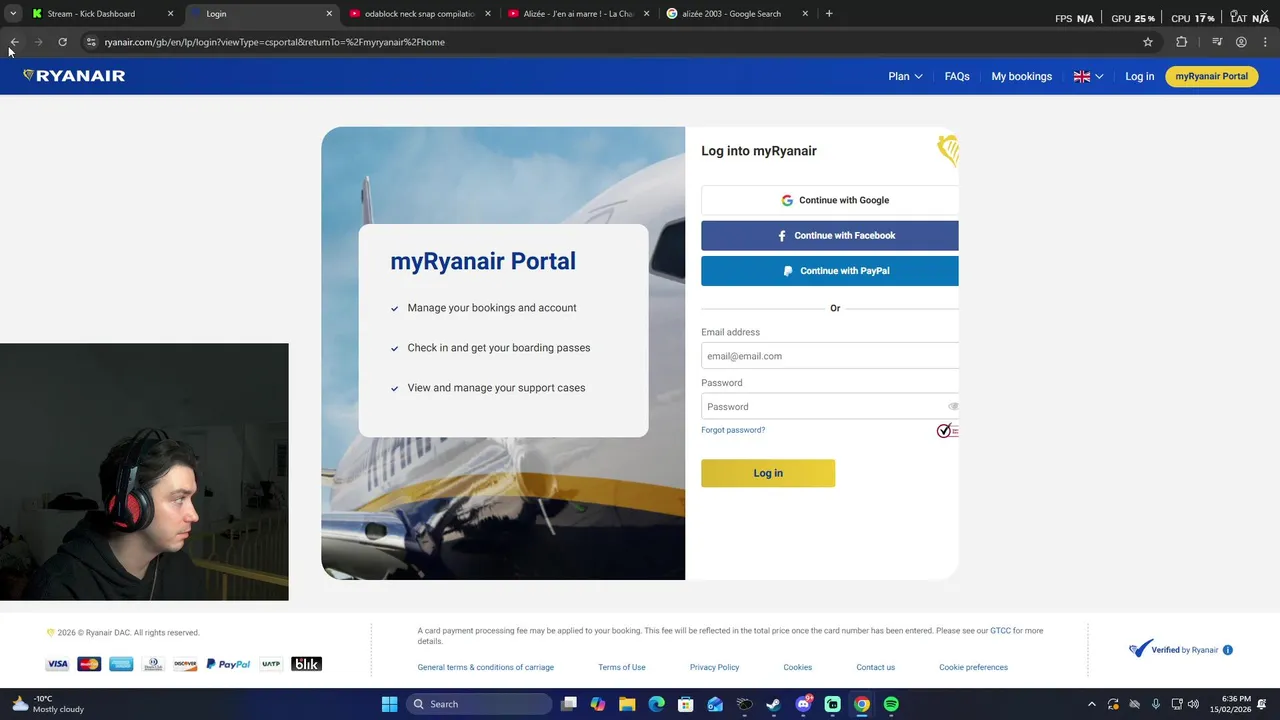Click the Visa payment icon

pyautogui.click(x=57, y=664)
